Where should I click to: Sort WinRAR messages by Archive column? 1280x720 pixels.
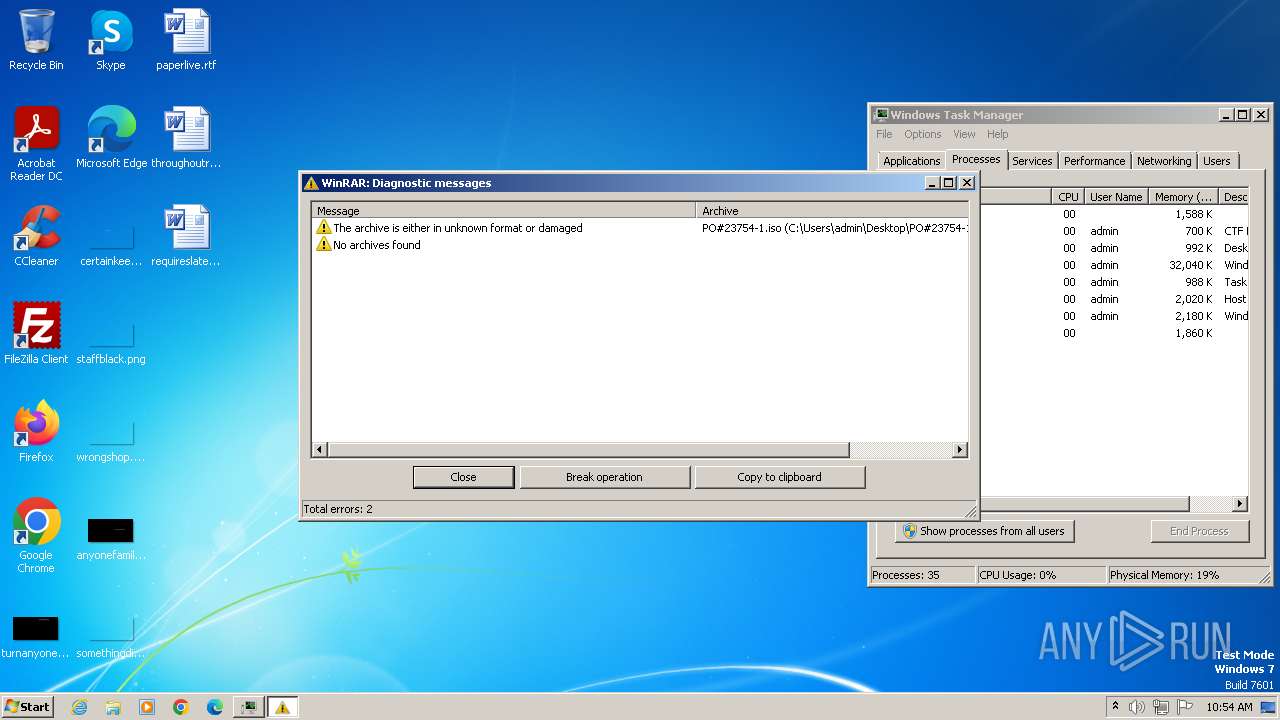pyautogui.click(x=832, y=211)
